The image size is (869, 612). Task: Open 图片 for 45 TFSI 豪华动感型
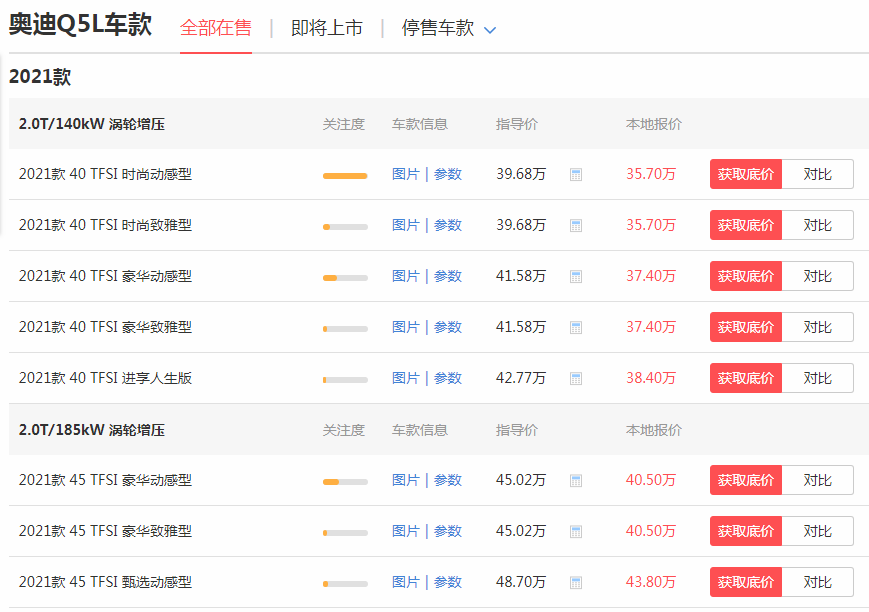[405, 479]
